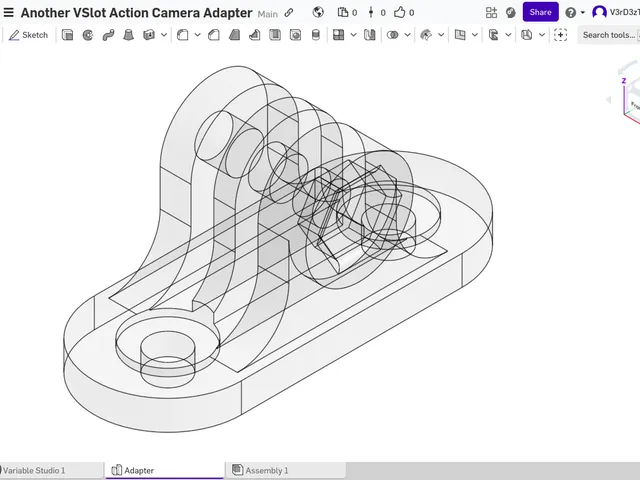Click the custom feature insert plus icon
The width and height of the screenshot is (640, 480).
[560, 35]
